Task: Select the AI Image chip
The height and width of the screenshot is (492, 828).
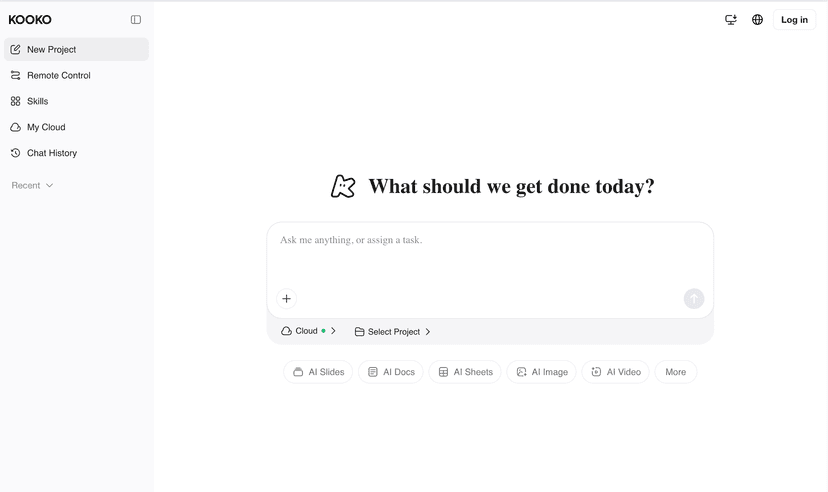Action: tap(541, 372)
